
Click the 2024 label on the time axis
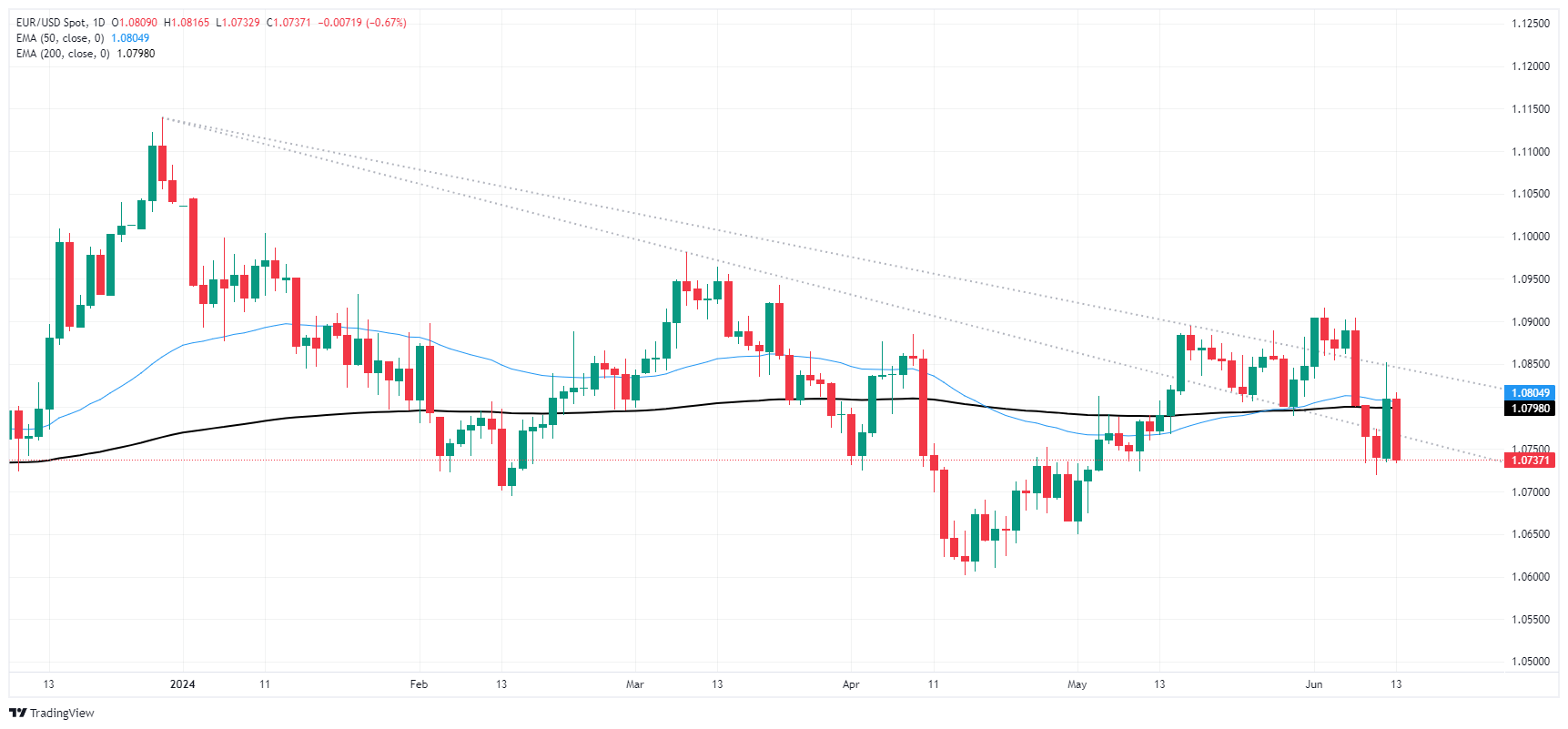click(x=183, y=684)
